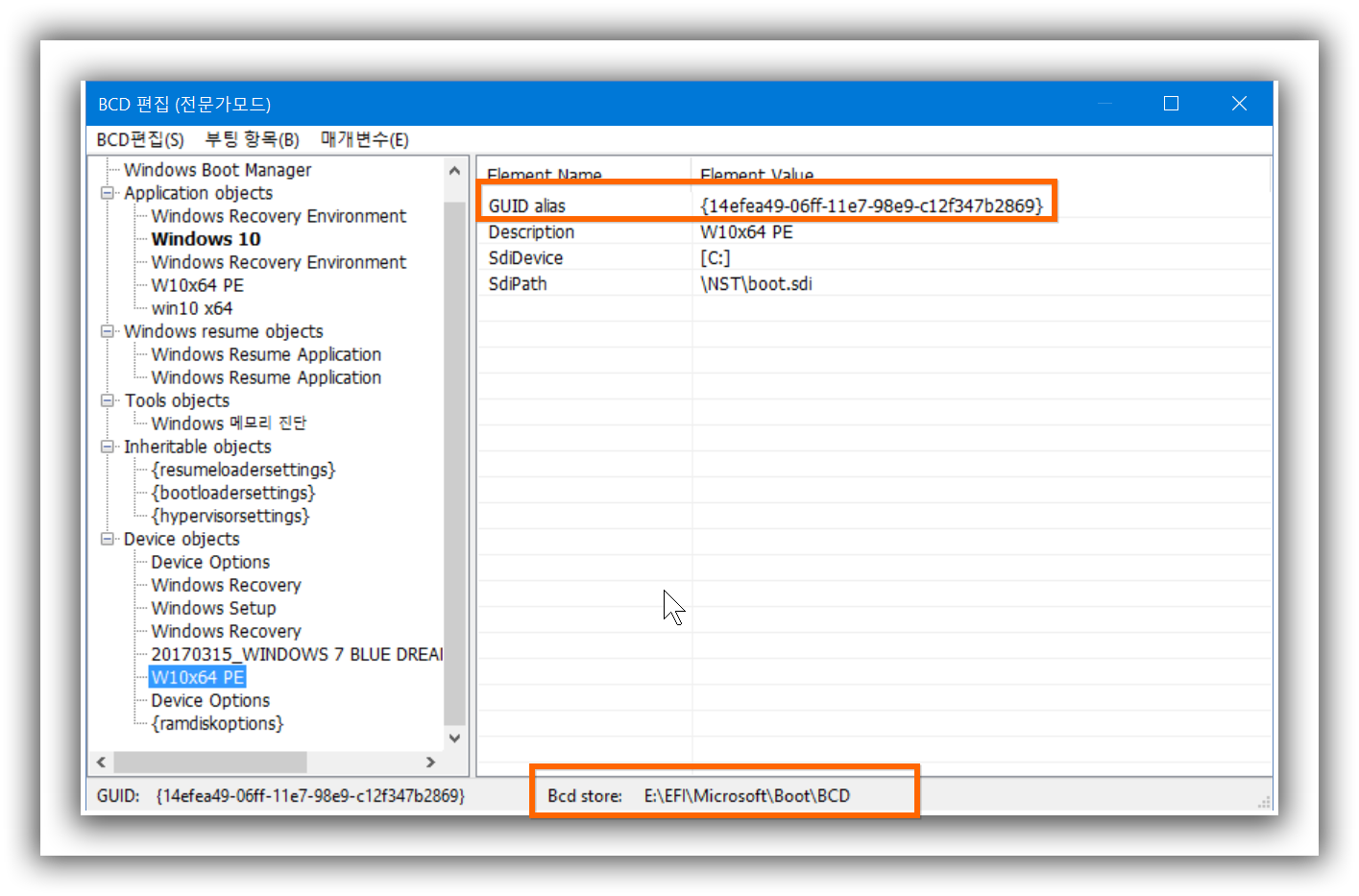Collapse the Inheritable objects node
This screenshot has width=1359, height=896.
tap(108, 447)
